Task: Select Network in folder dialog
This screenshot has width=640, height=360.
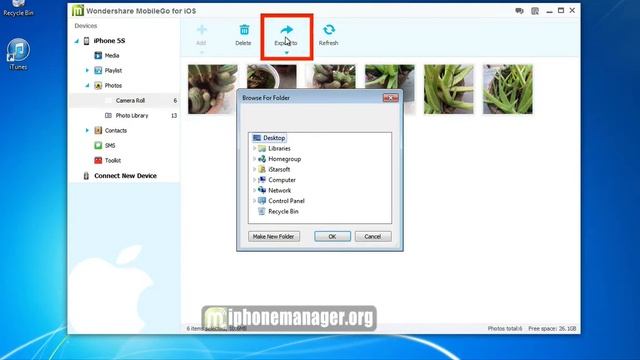Action: pyautogui.click(x=280, y=191)
